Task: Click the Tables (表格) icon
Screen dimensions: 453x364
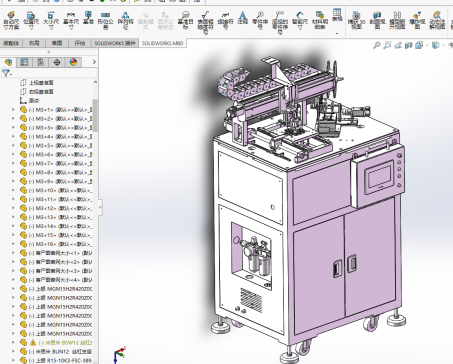Action: pos(337,15)
